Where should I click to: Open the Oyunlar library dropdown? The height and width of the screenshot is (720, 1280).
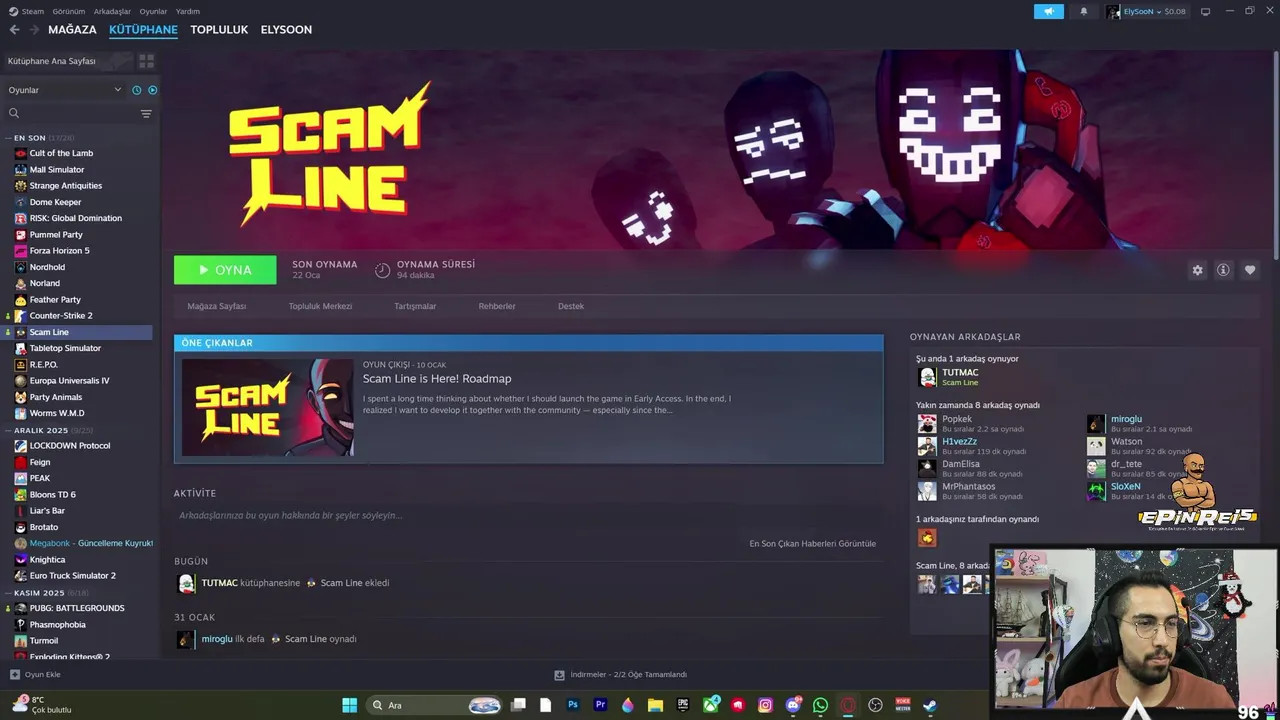coord(65,90)
